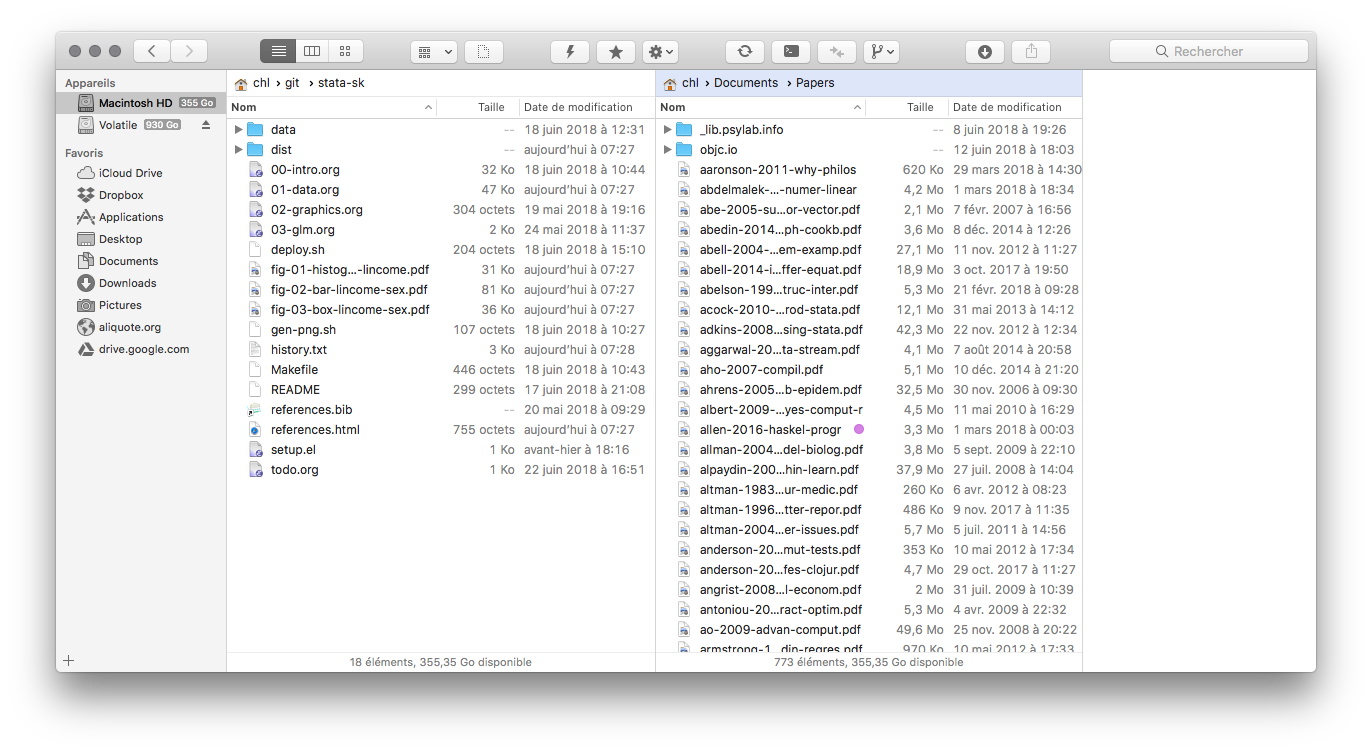Click the Documents breadcrumb in right pane
The image size is (1372, 752).
point(745,83)
